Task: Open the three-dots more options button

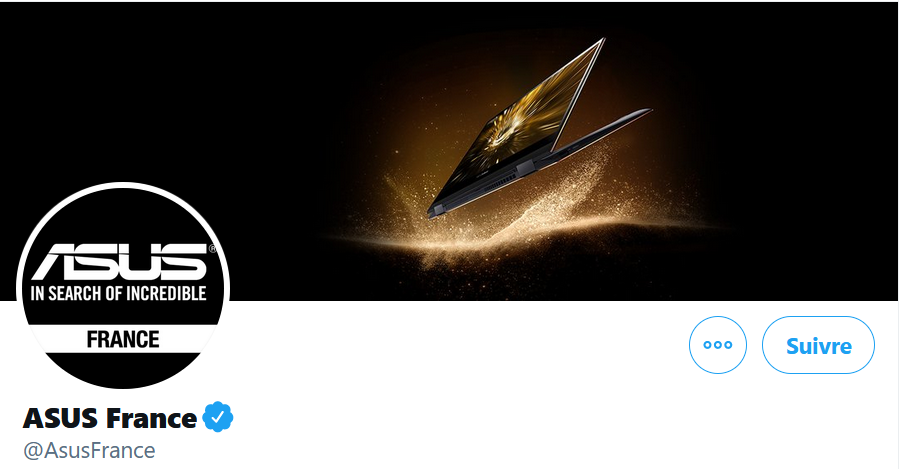Action: (717, 345)
